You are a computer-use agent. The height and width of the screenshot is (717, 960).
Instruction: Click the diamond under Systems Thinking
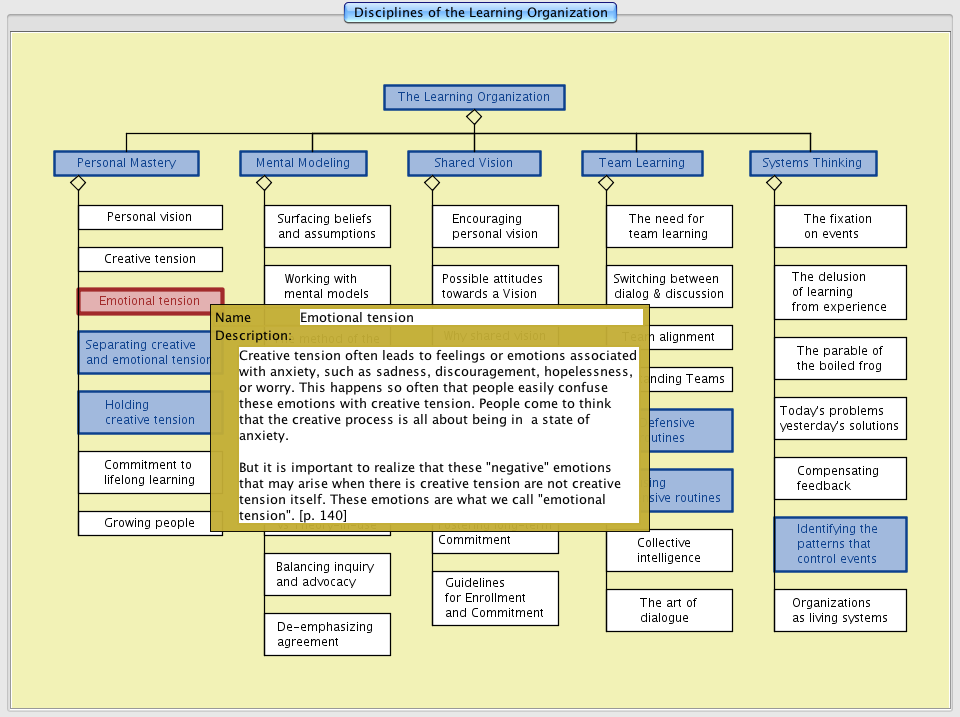pos(774,183)
